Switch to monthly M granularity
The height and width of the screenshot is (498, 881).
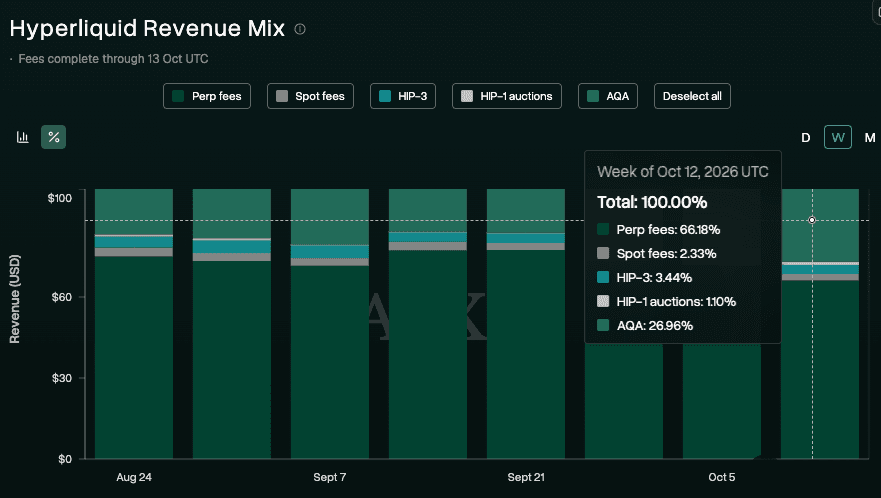pyautogui.click(x=870, y=138)
